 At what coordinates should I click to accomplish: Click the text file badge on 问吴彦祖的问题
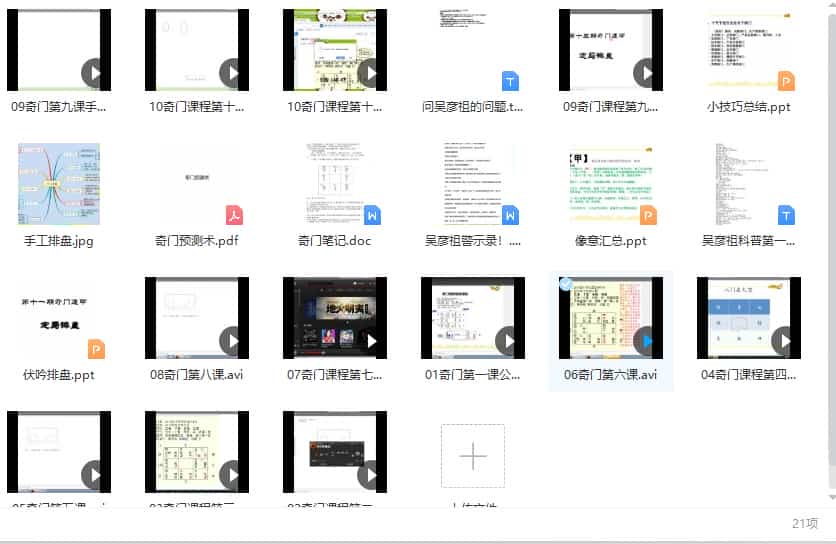[x=510, y=81]
